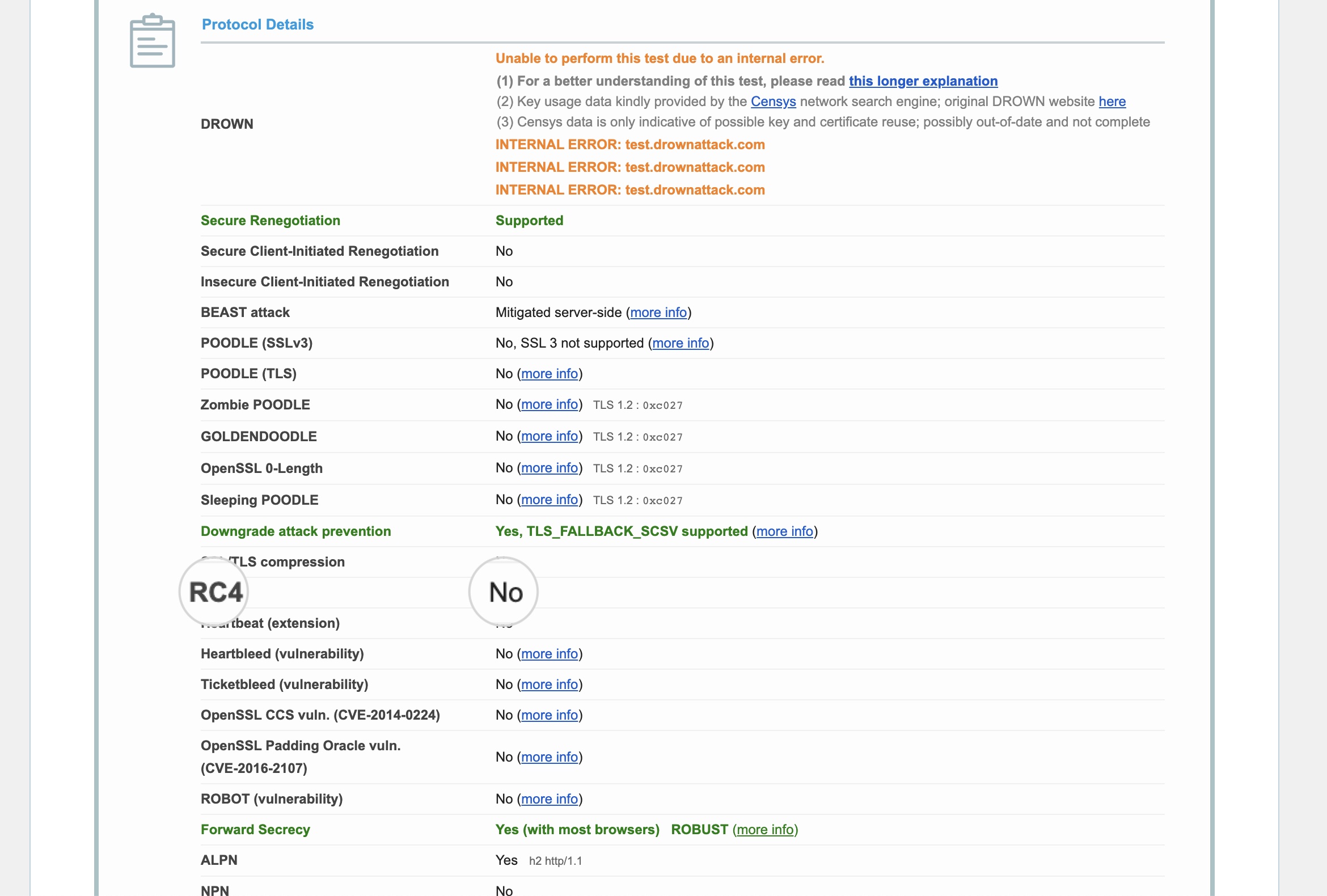Click more info for POODLE (TLS)
This screenshot has height=896, width=1327.
click(x=550, y=374)
